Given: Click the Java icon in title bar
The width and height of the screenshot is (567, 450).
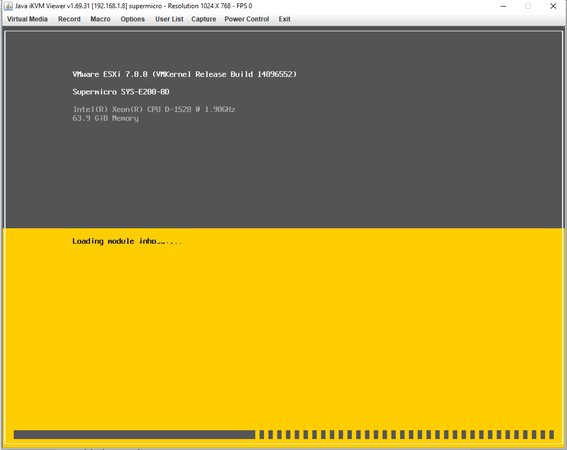Looking at the screenshot, I should point(8,6).
